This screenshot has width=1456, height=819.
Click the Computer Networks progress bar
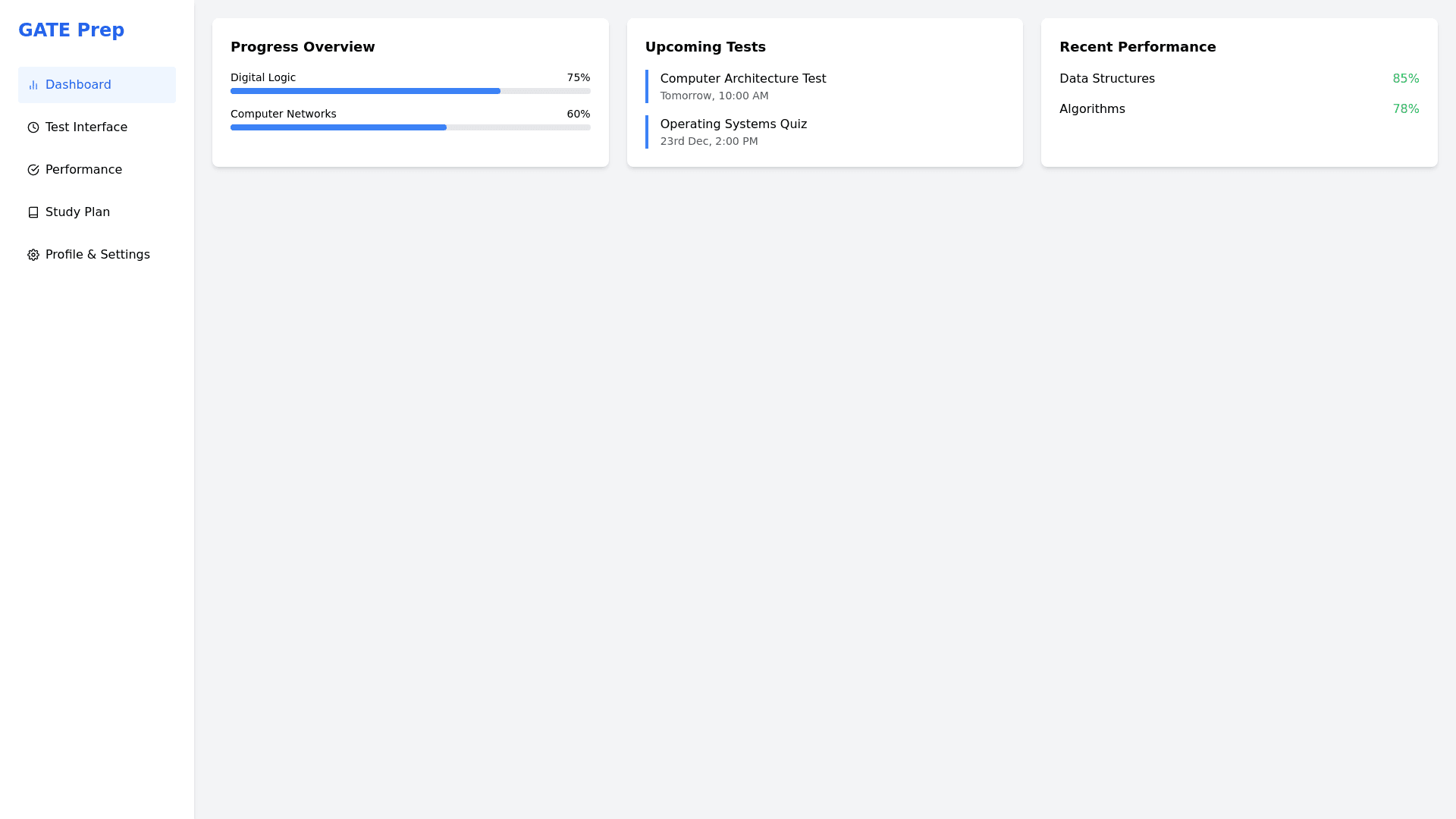(x=409, y=127)
